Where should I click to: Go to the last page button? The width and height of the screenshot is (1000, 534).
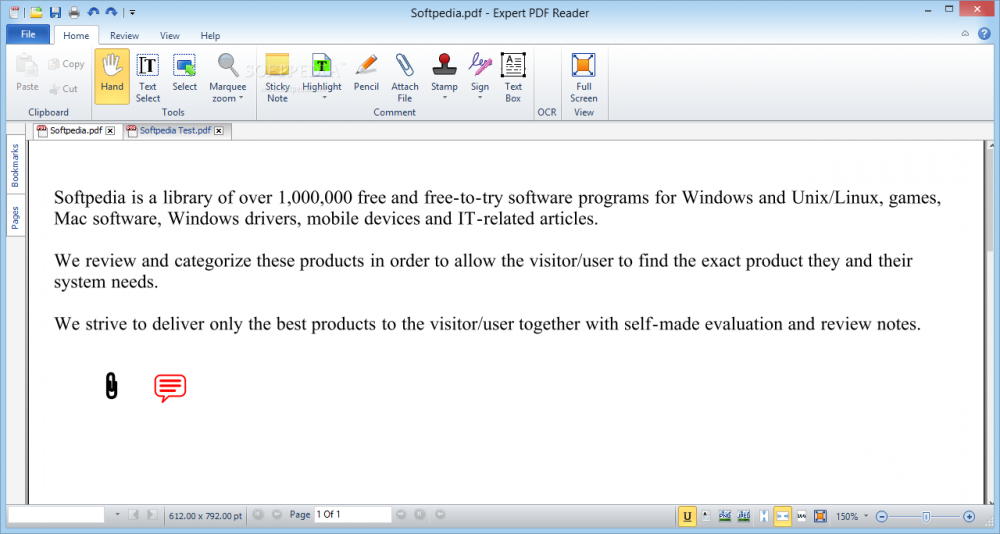420,514
